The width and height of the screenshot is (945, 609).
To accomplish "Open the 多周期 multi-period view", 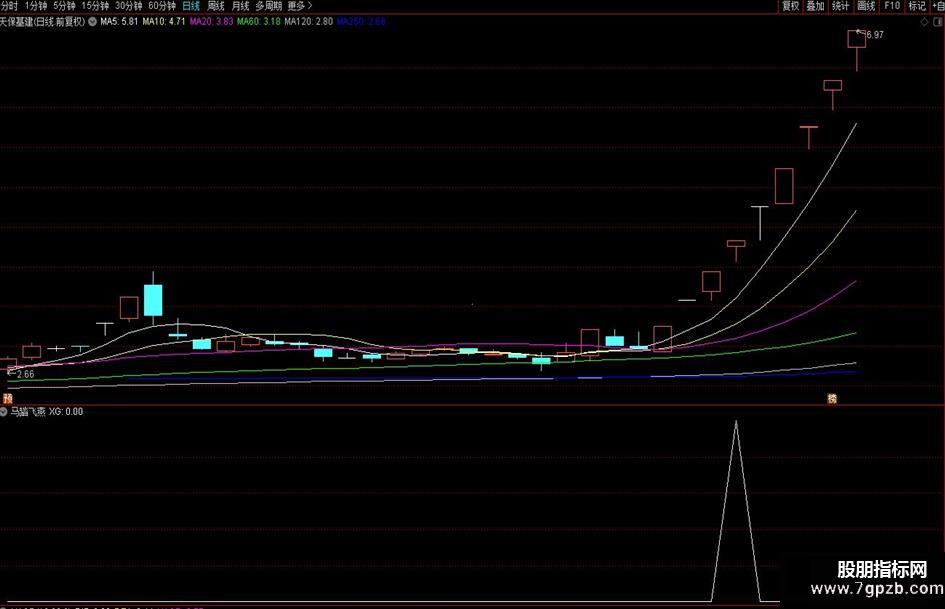I will pyautogui.click(x=269, y=6).
